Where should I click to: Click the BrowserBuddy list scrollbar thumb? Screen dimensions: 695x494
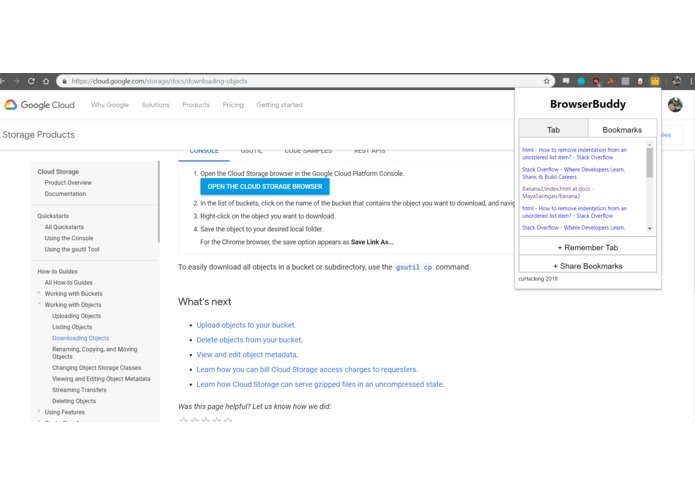[x=649, y=163]
